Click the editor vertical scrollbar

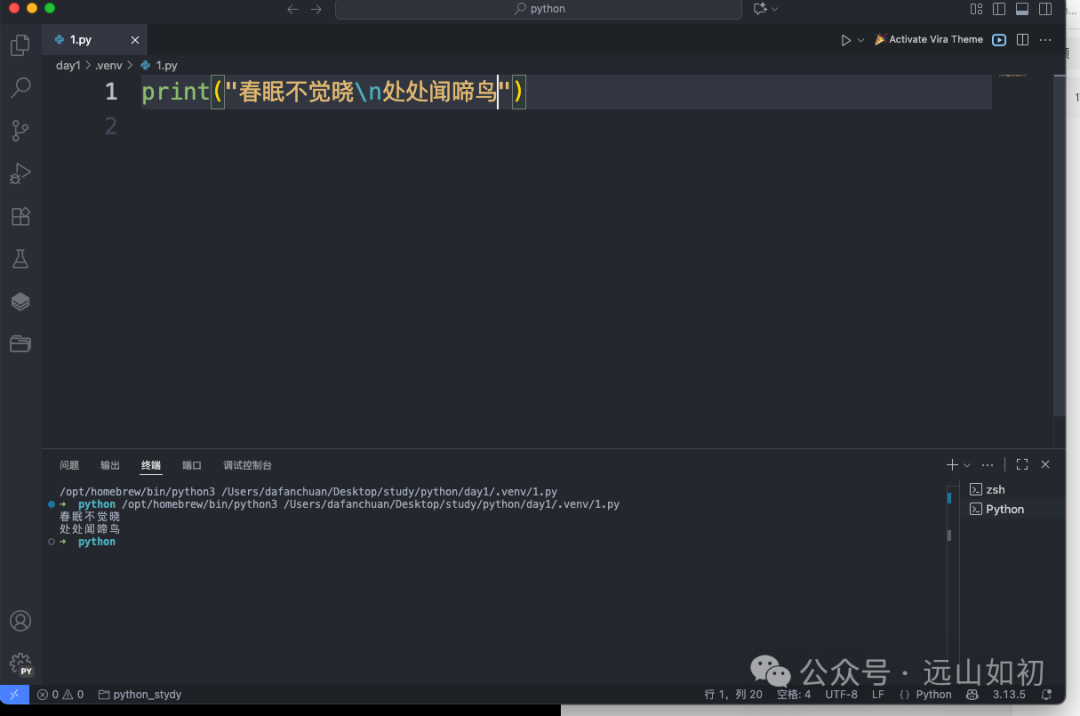coord(1059,245)
